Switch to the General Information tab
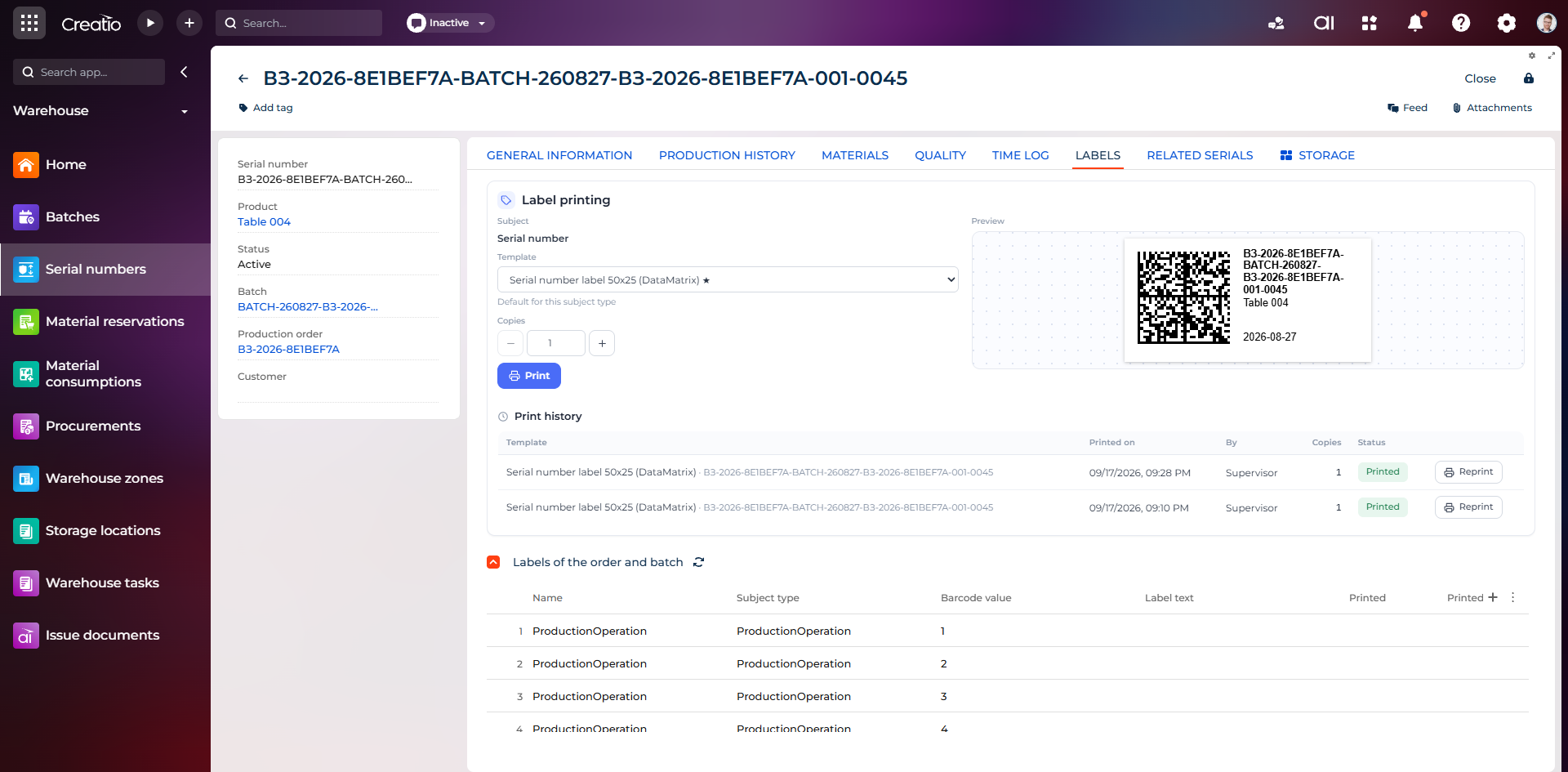Screen dimensions: 1568x772 (x=559, y=155)
